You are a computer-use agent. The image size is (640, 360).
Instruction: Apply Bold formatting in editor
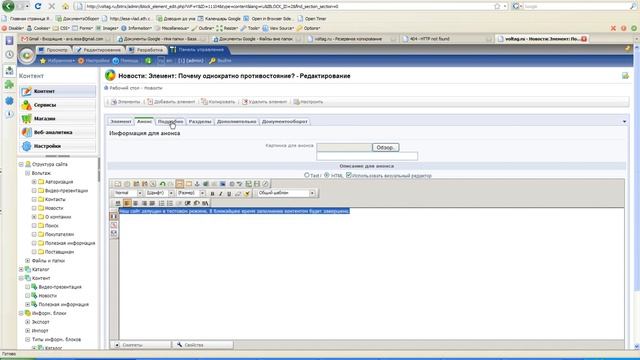tap(212, 193)
